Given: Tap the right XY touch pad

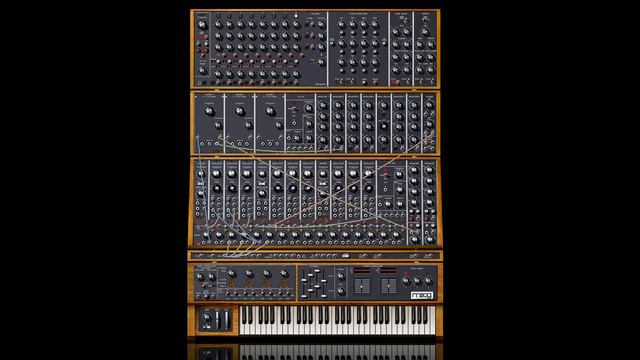Looking at the screenshot, I should point(389,286).
